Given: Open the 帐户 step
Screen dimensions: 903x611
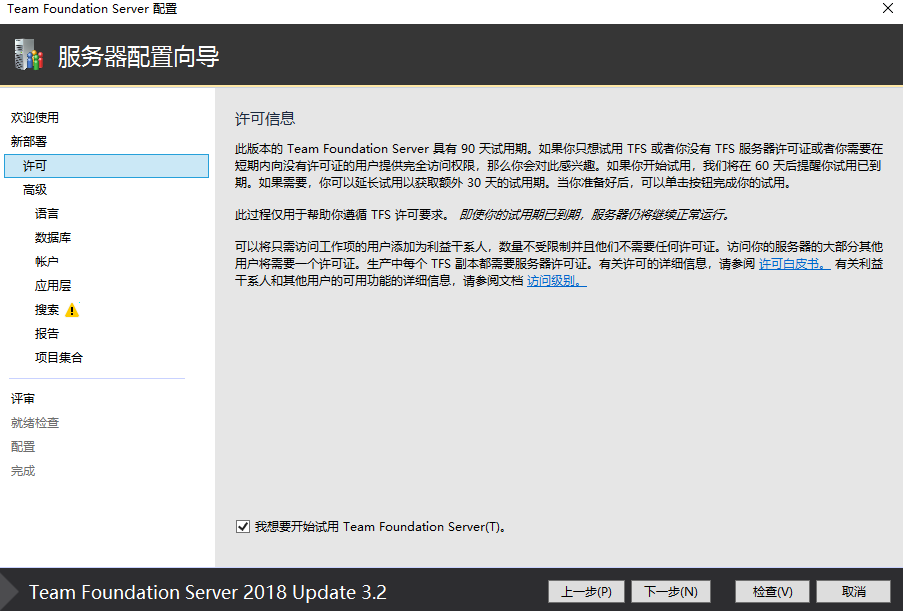Looking at the screenshot, I should point(47,261).
